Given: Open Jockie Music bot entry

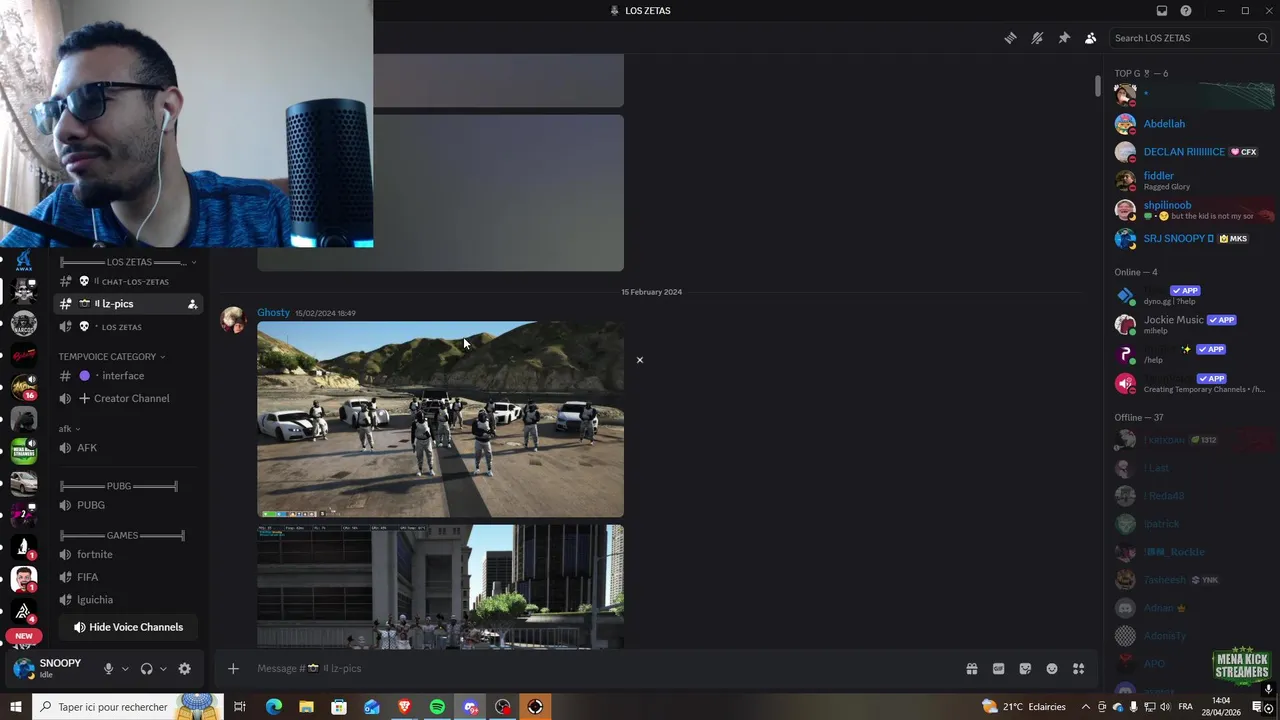Looking at the screenshot, I should tap(1192, 324).
